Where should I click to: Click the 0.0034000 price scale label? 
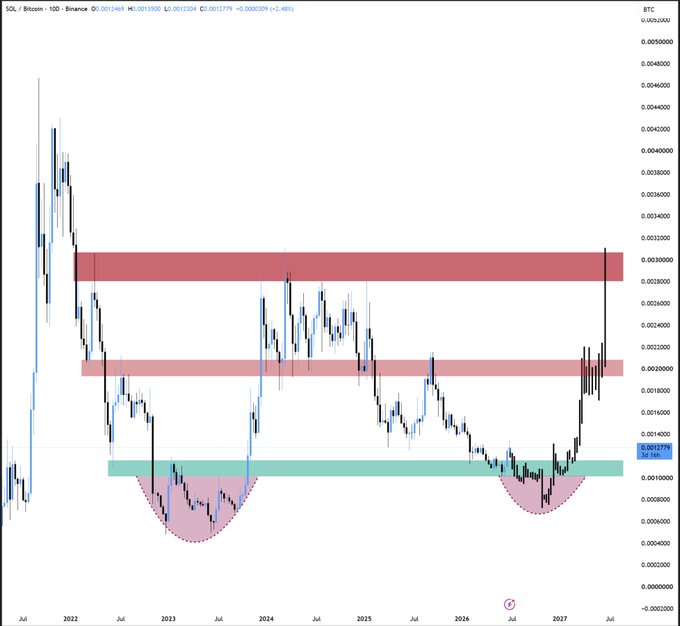click(657, 216)
